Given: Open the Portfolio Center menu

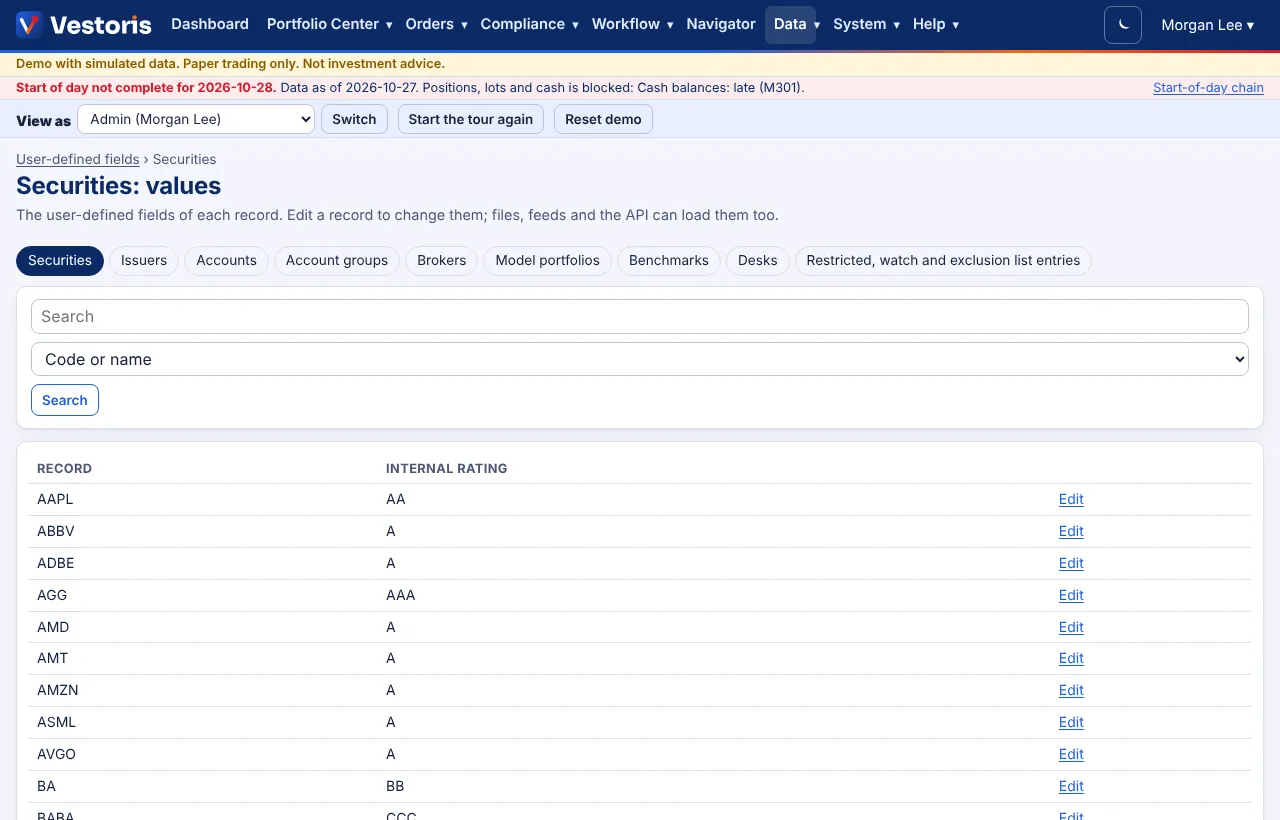Looking at the screenshot, I should 329,24.
